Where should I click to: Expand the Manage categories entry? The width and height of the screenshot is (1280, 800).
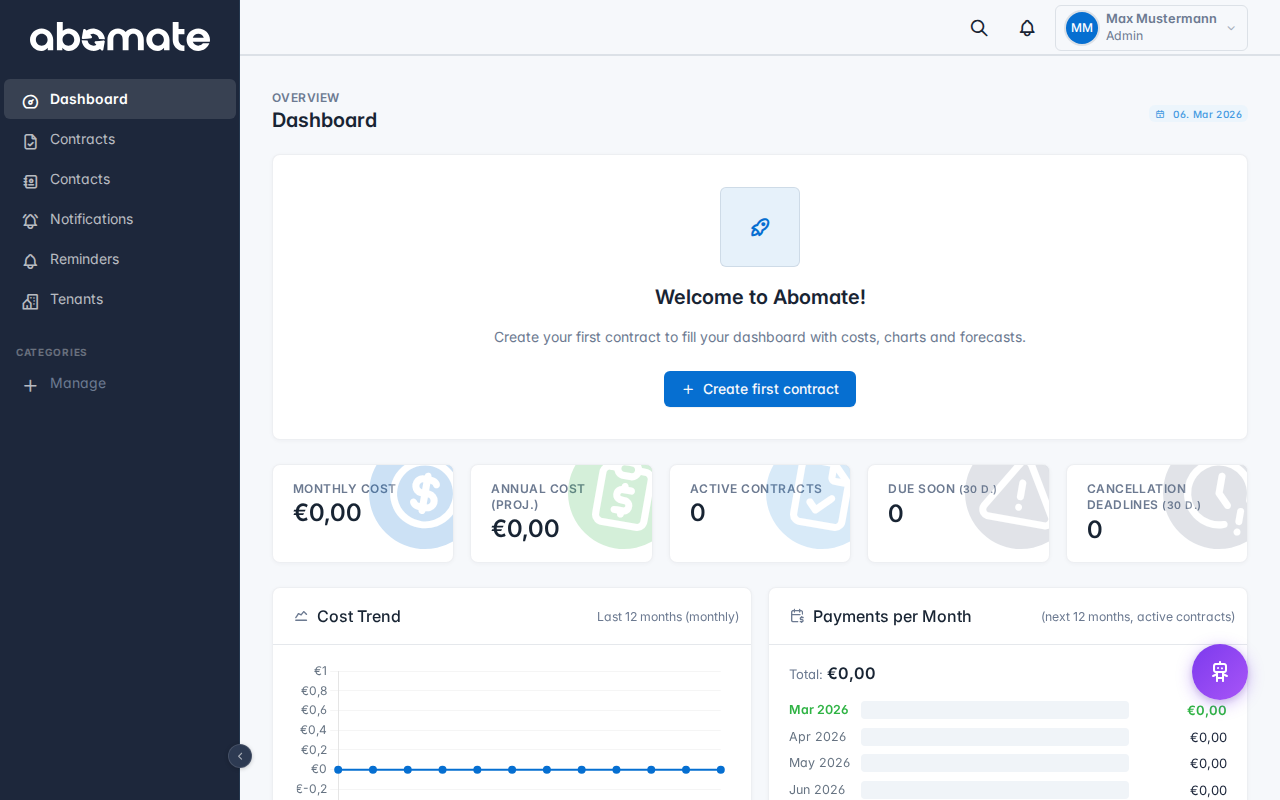click(64, 383)
